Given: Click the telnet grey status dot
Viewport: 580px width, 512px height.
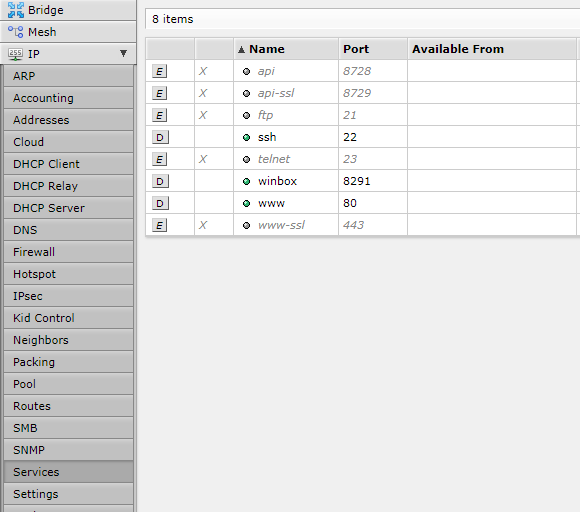Looking at the screenshot, I should (246, 159).
